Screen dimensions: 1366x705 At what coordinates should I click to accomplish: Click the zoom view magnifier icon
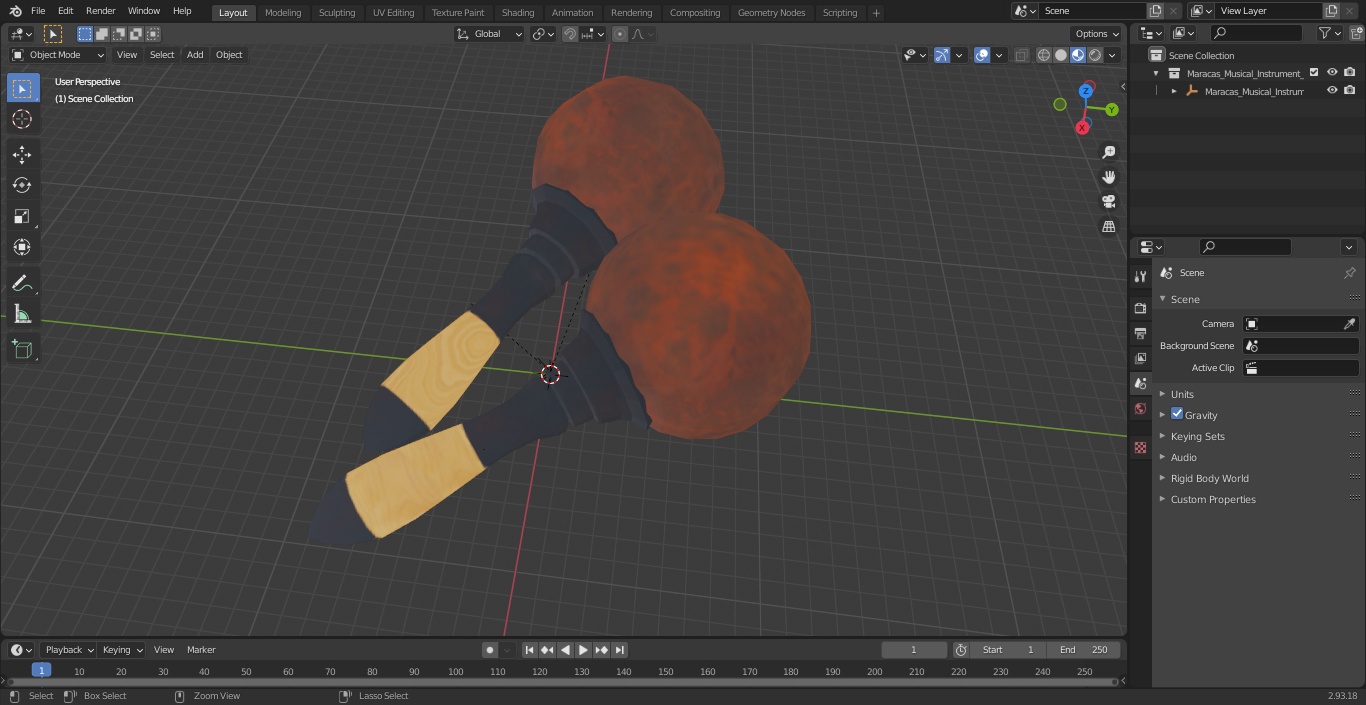(1109, 152)
